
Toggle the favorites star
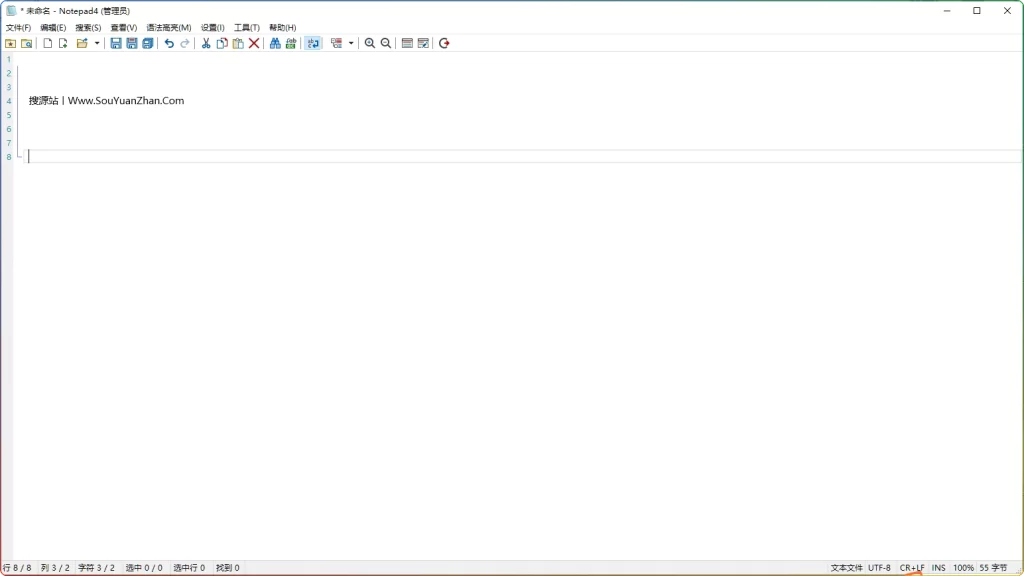[x=11, y=43]
